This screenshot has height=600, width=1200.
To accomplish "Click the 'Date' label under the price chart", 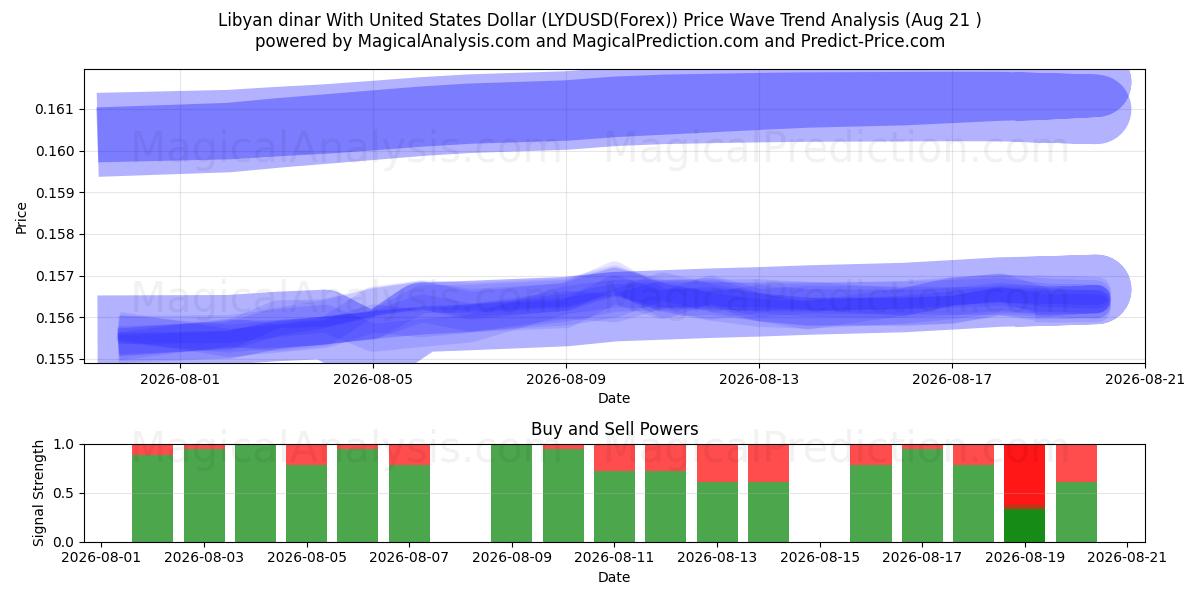I will 614,398.
